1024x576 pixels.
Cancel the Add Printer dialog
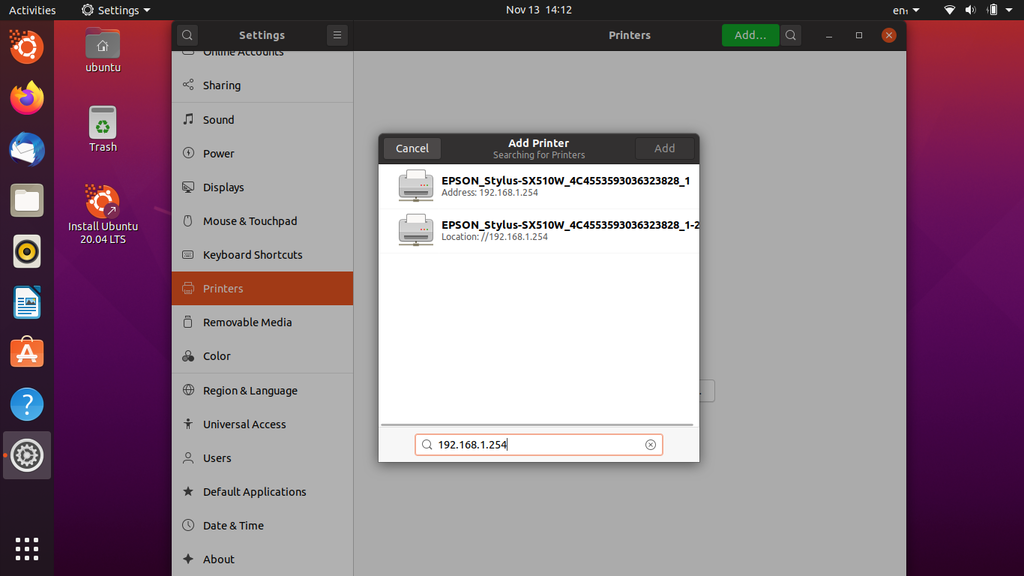pyautogui.click(x=412, y=148)
